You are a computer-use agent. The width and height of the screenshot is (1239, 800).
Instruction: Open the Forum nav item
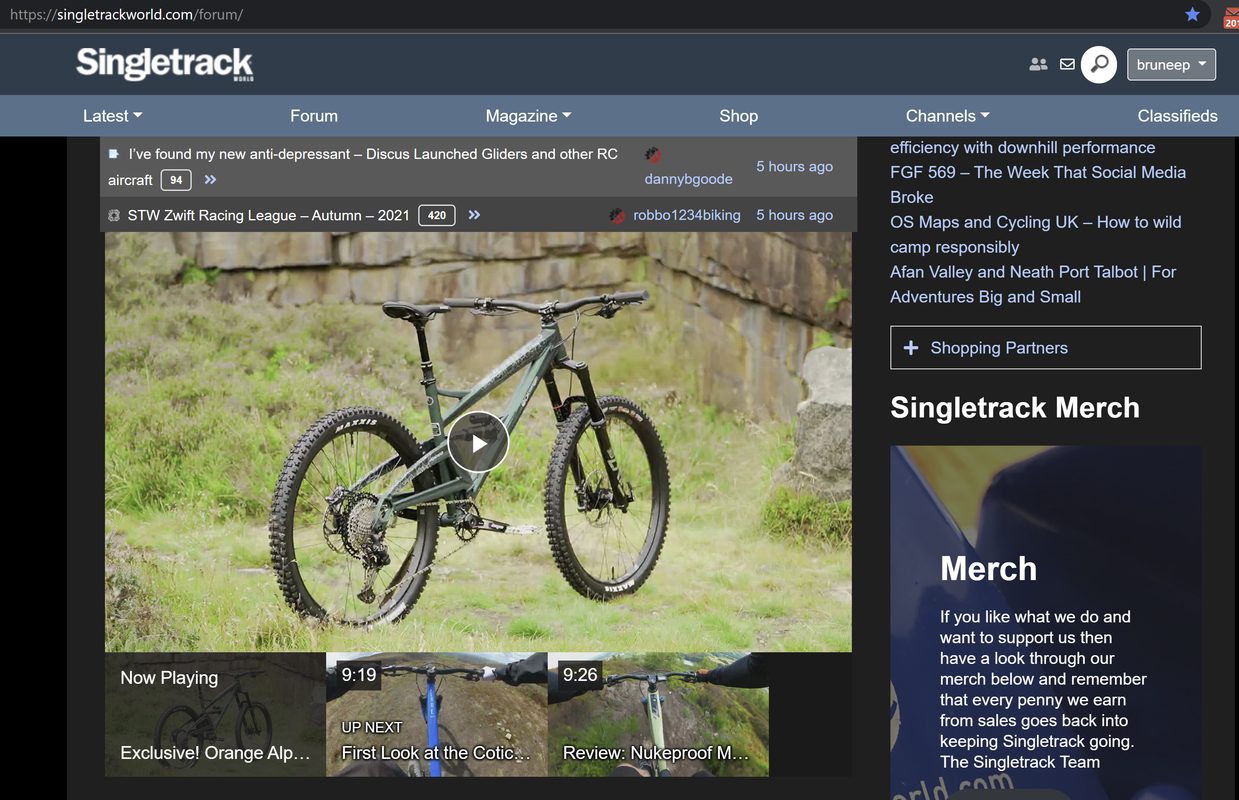click(314, 116)
